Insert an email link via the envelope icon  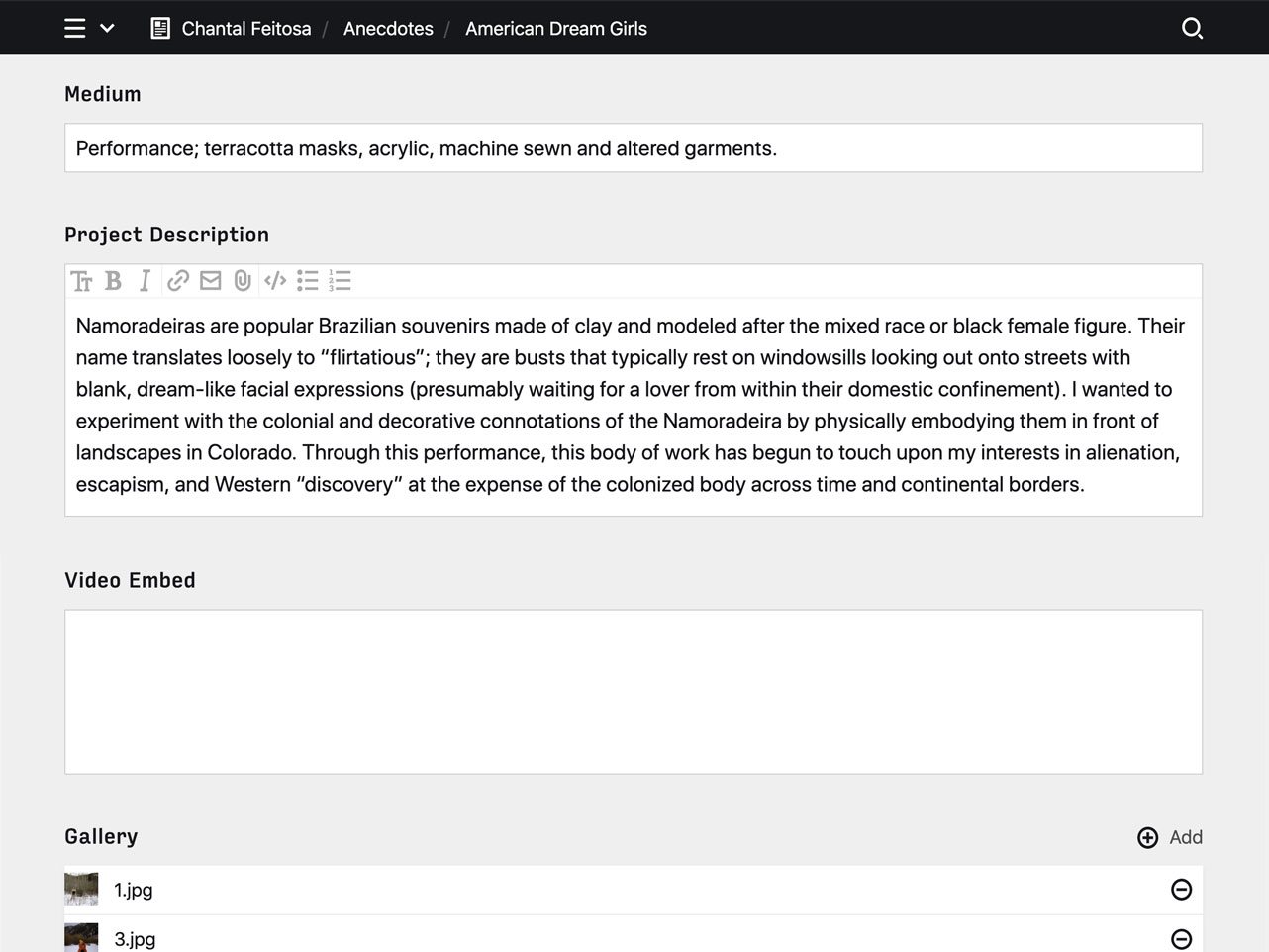(209, 281)
